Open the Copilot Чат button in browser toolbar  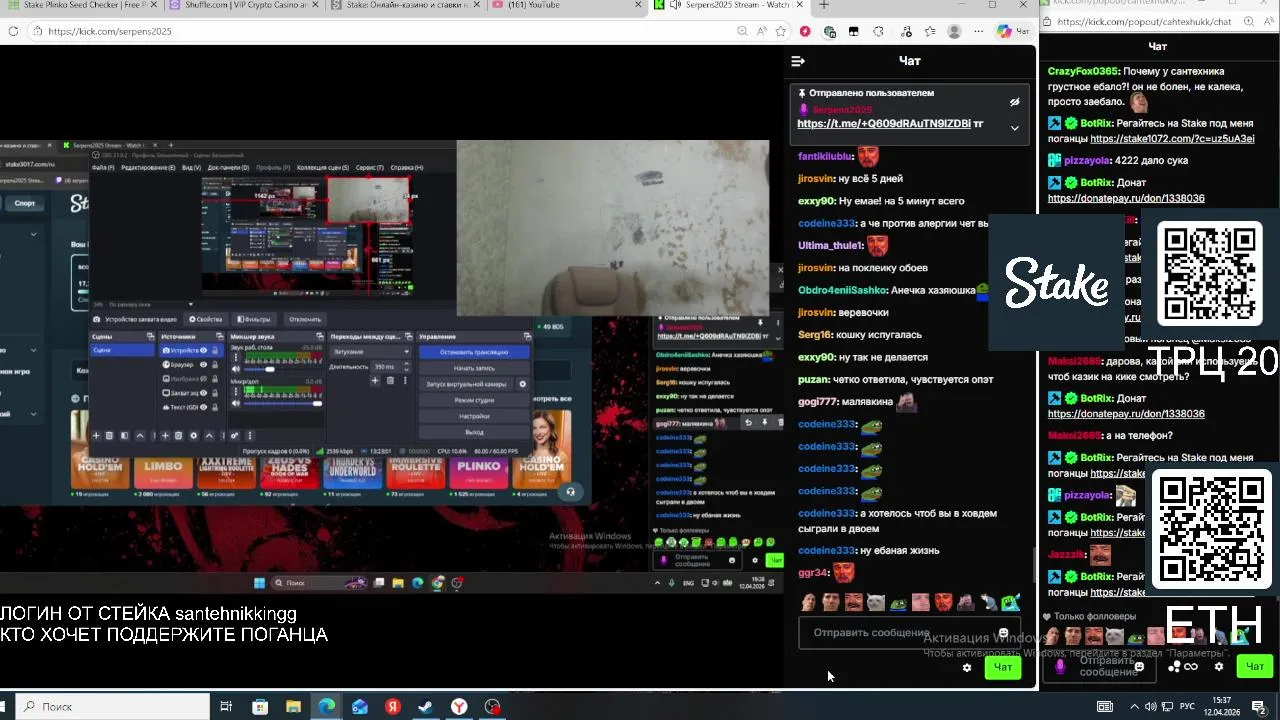pos(1012,31)
